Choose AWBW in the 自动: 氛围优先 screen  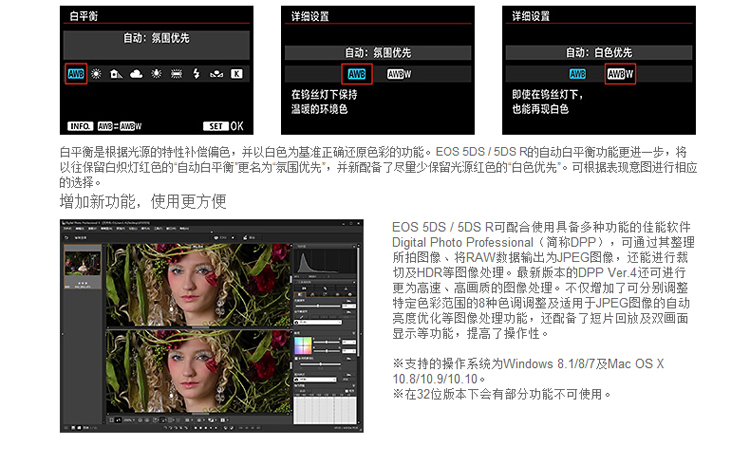tap(399, 74)
